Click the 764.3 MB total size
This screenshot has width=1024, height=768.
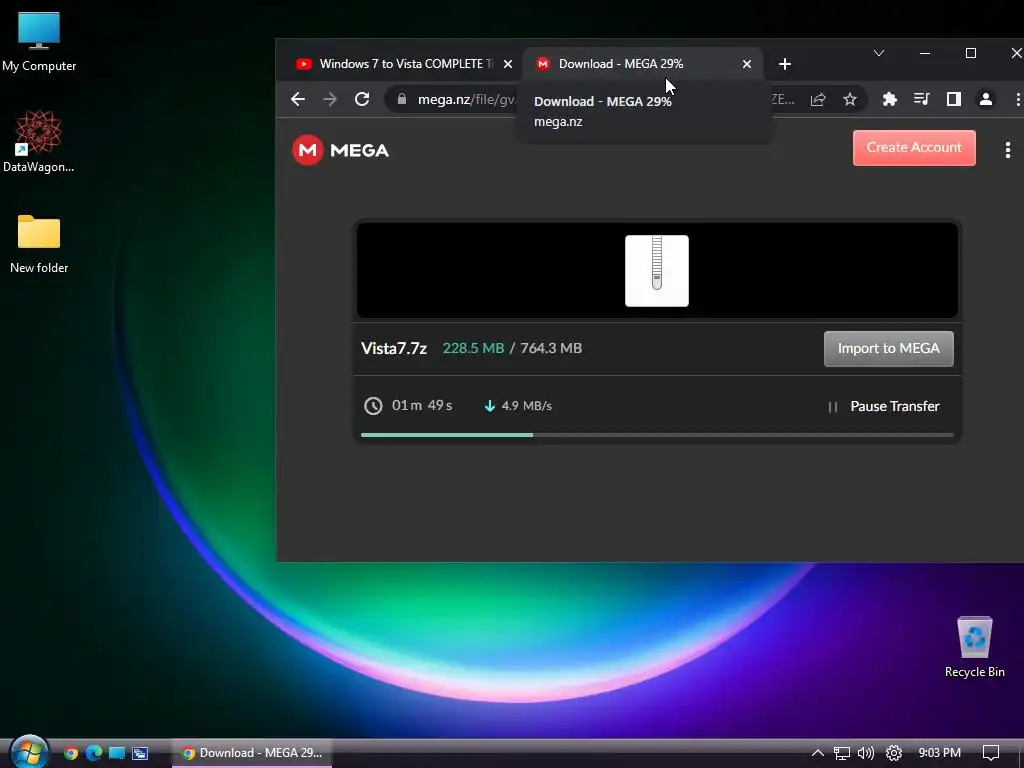tap(551, 348)
